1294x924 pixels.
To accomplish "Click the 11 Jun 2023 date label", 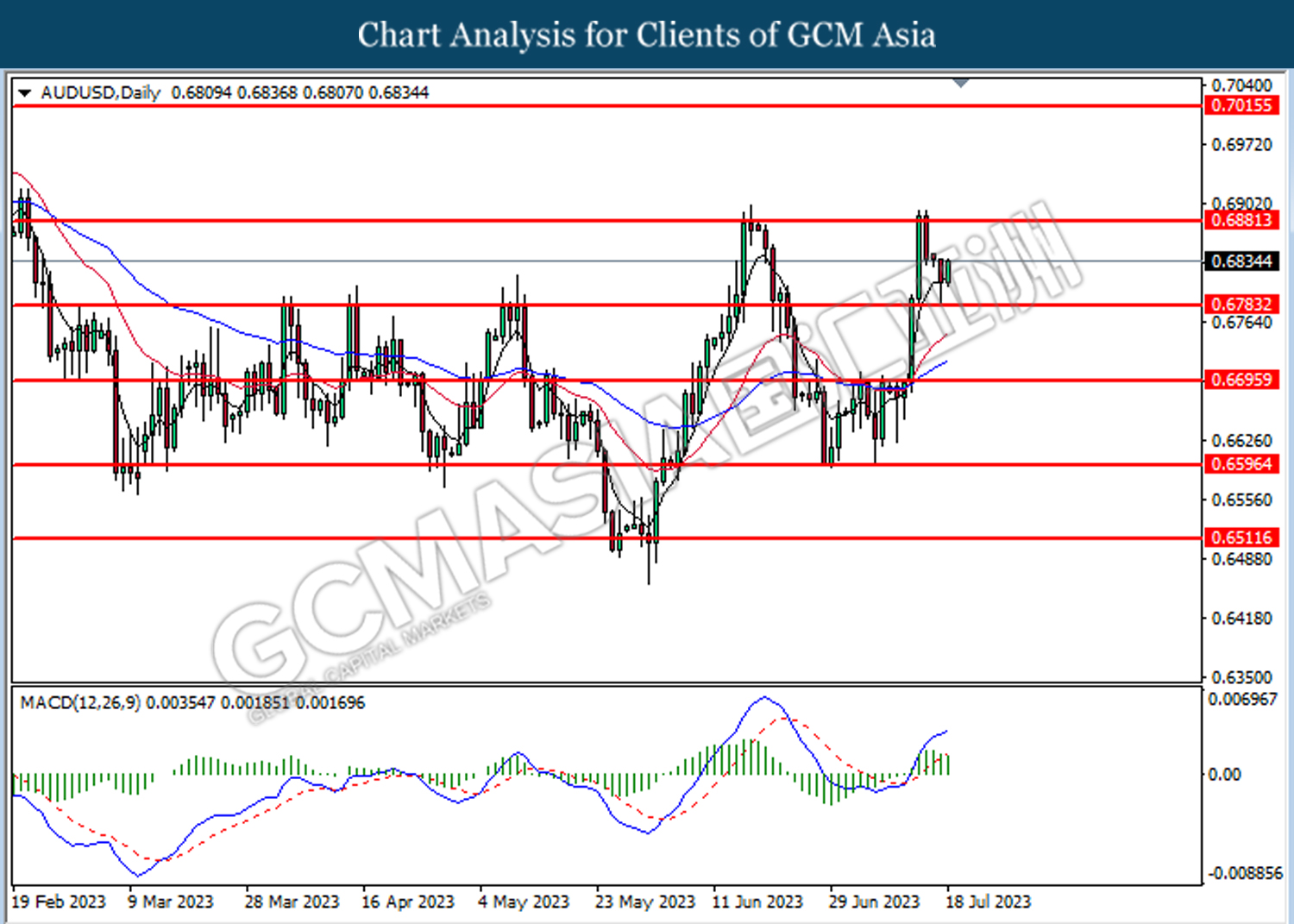I will [x=757, y=902].
